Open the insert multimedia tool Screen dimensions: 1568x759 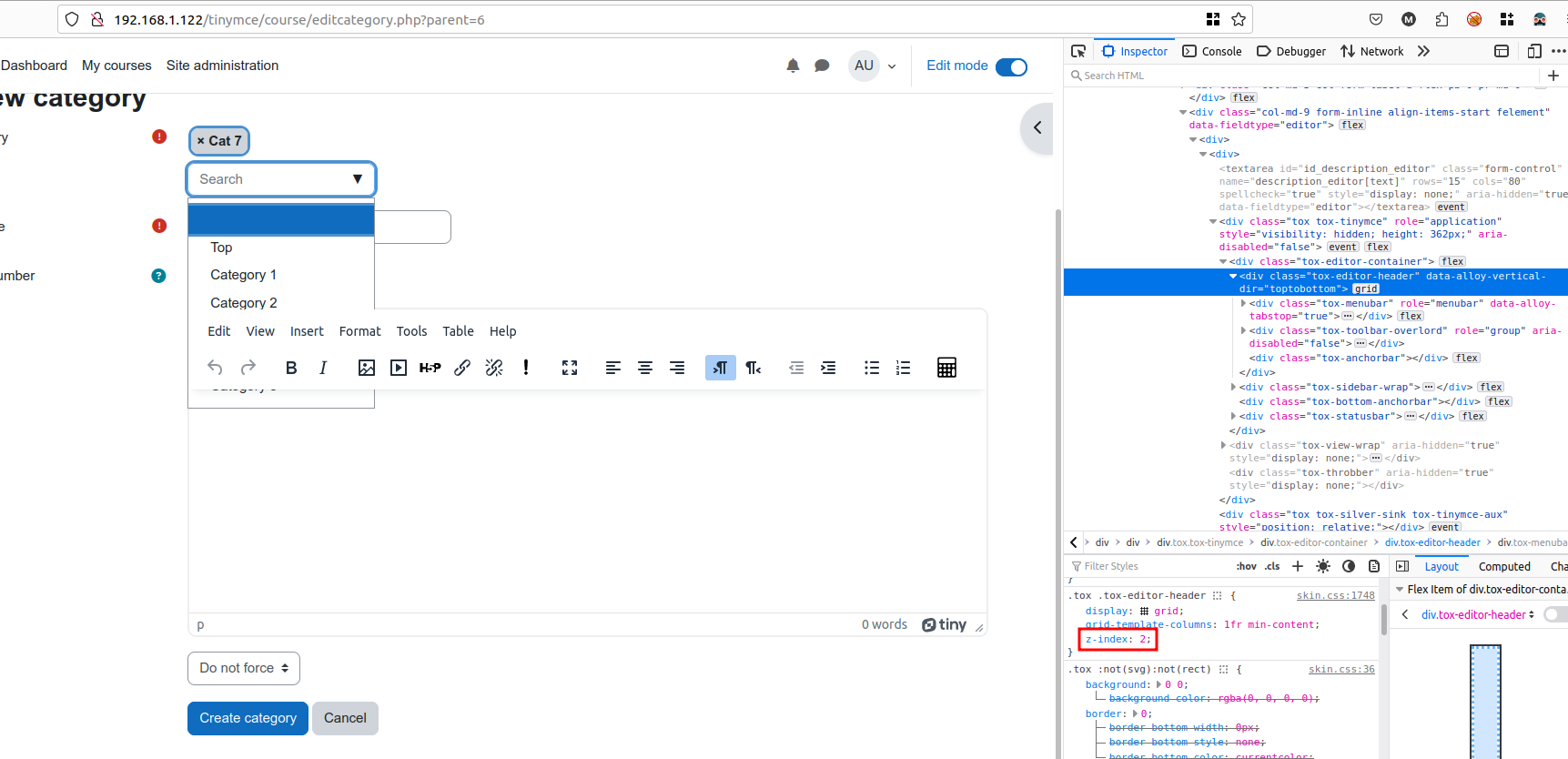(399, 368)
